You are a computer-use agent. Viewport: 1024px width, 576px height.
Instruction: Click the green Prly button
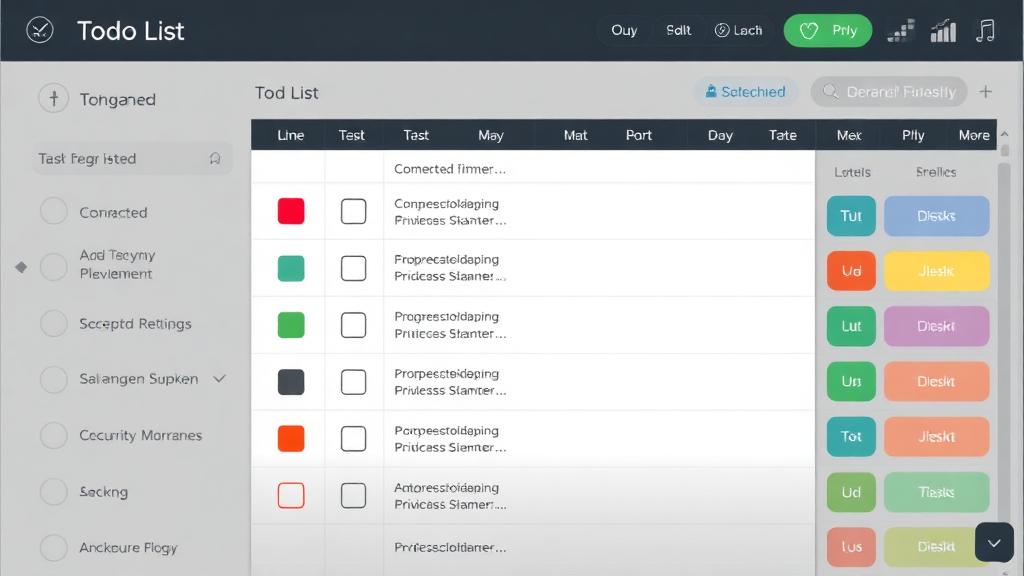coord(828,30)
